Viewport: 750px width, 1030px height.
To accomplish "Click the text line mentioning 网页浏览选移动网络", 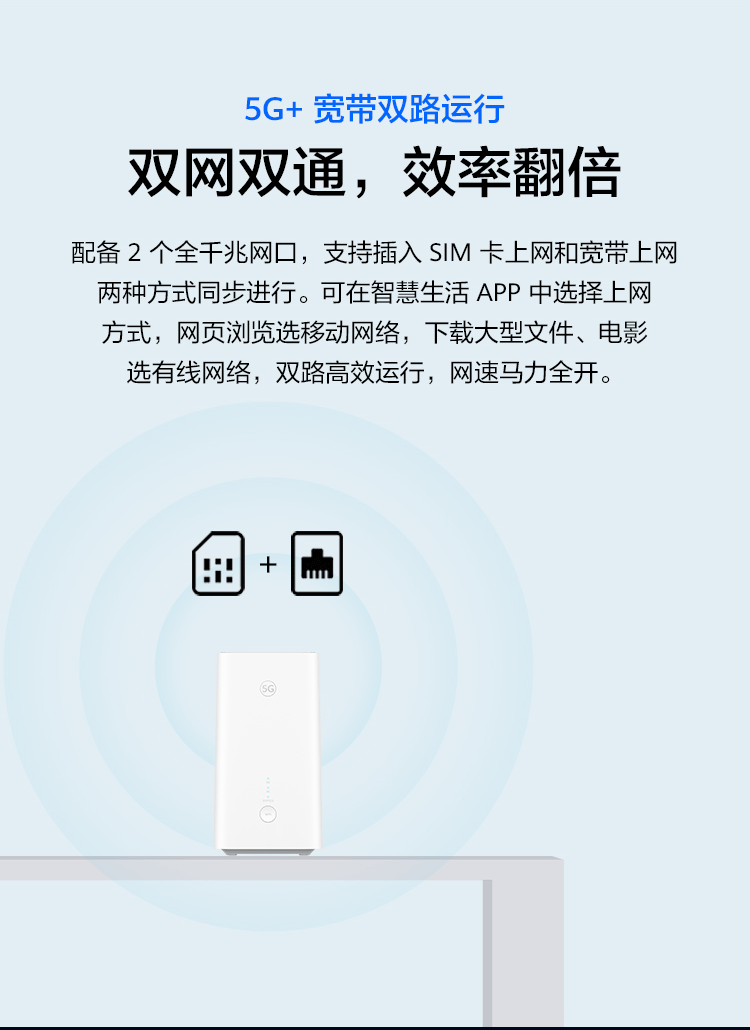I will (x=374, y=332).
